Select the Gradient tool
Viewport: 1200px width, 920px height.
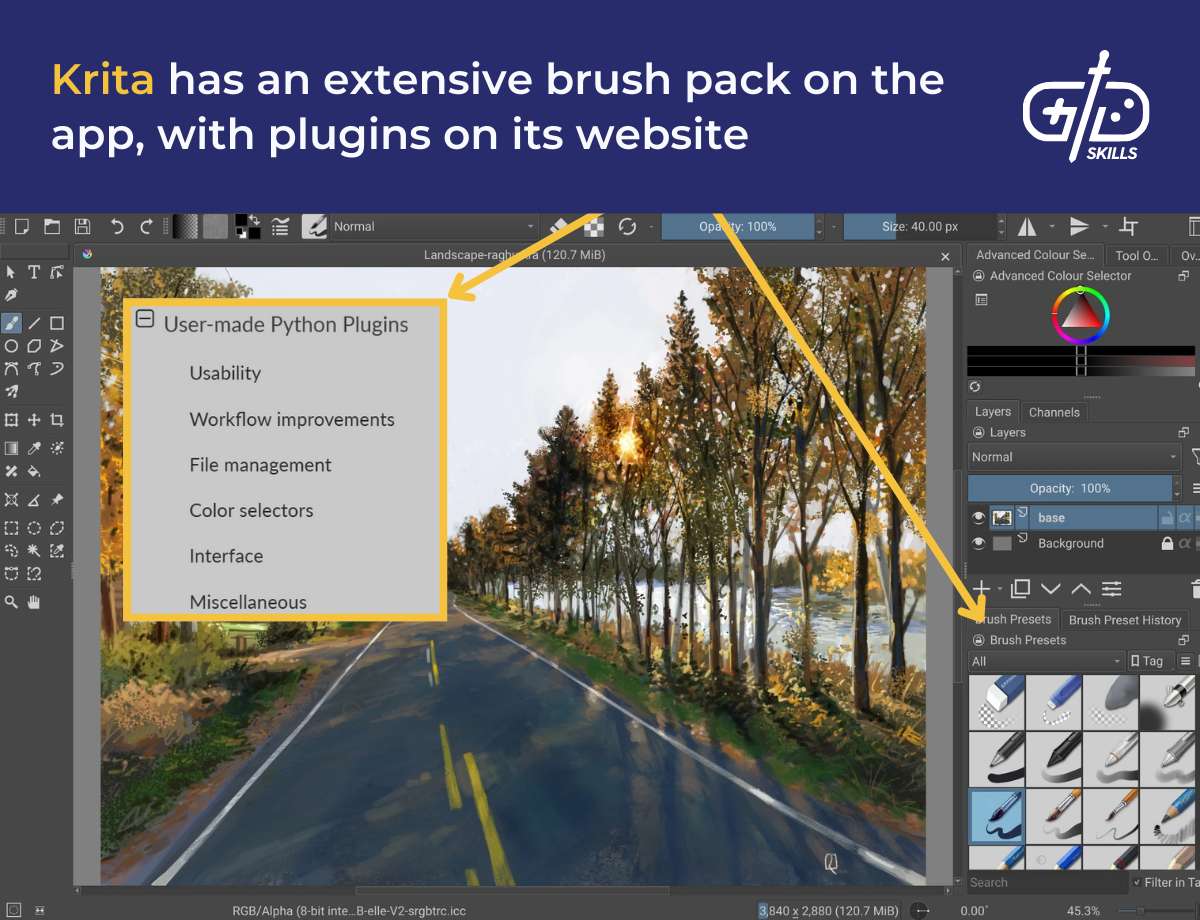(11, 446)
